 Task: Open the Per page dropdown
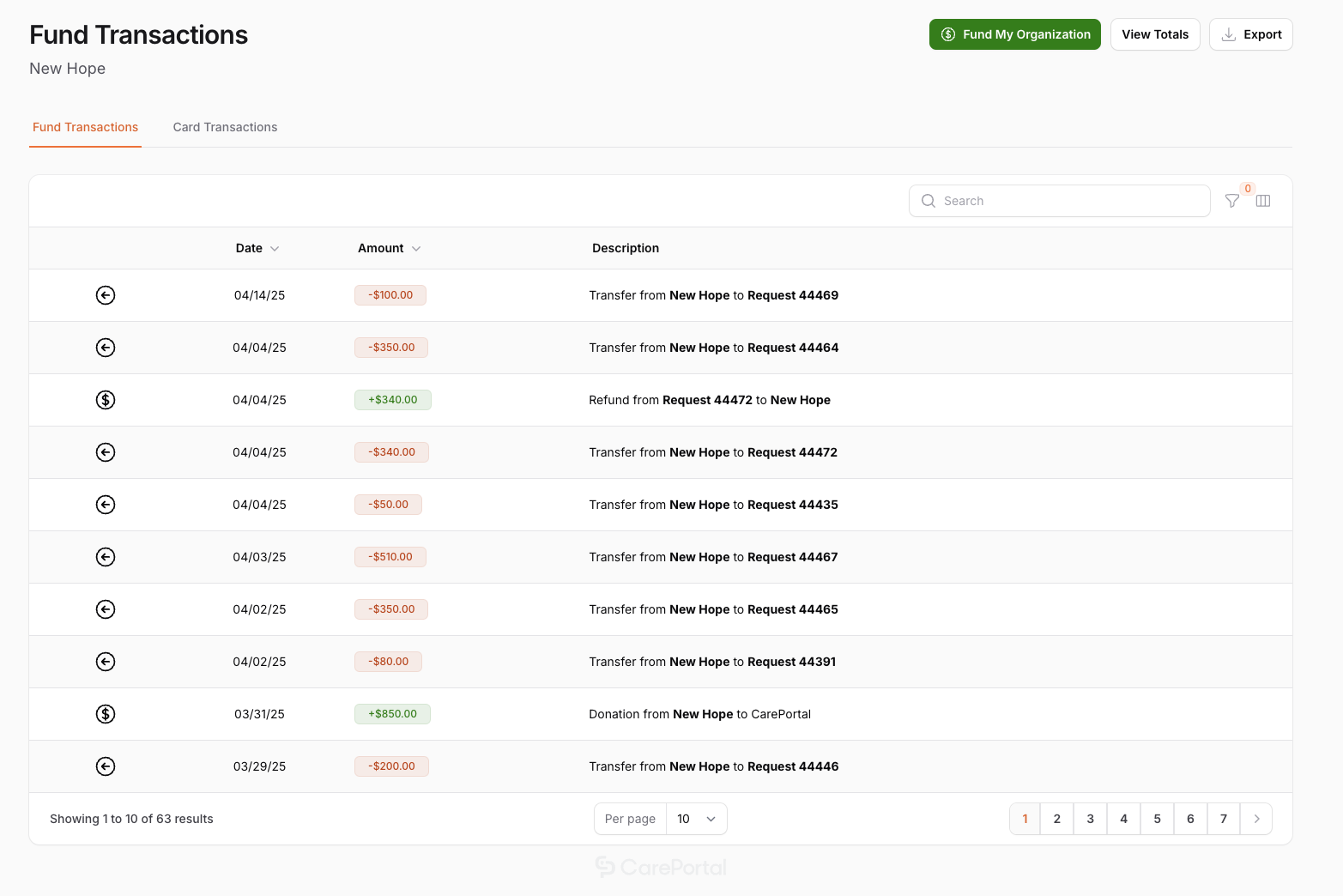(x=696, y=819)
